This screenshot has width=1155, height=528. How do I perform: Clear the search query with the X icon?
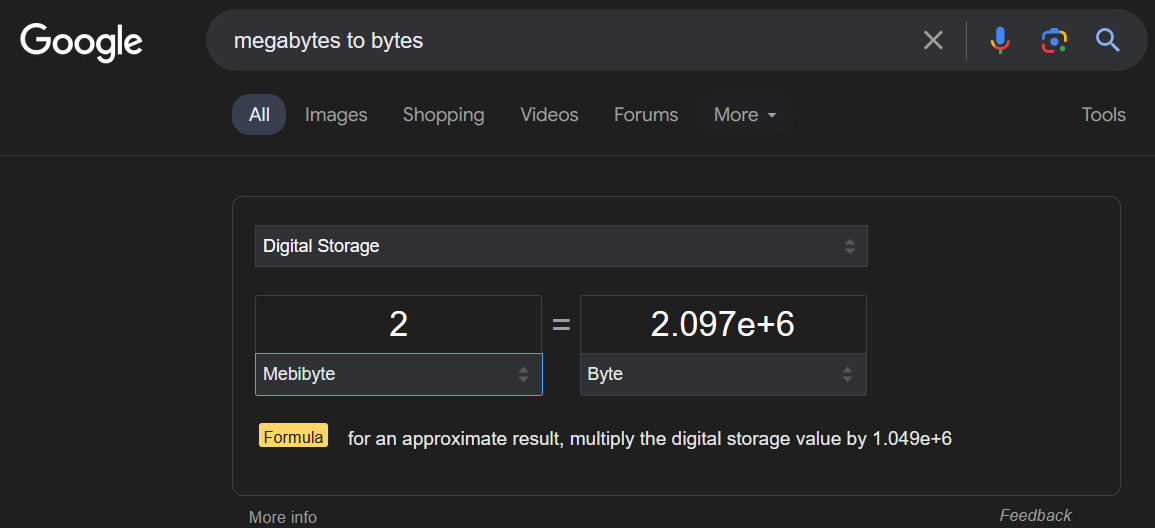coord(932,40)
